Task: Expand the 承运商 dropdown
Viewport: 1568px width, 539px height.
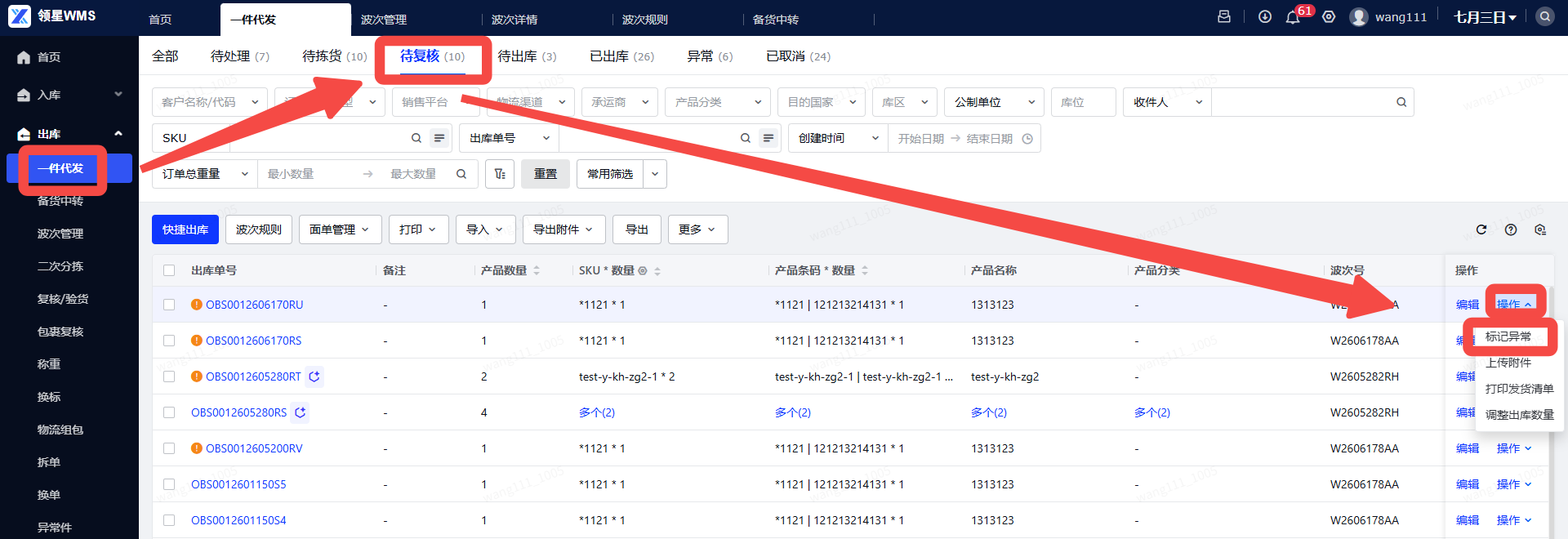Action: [x=620, y=102]
